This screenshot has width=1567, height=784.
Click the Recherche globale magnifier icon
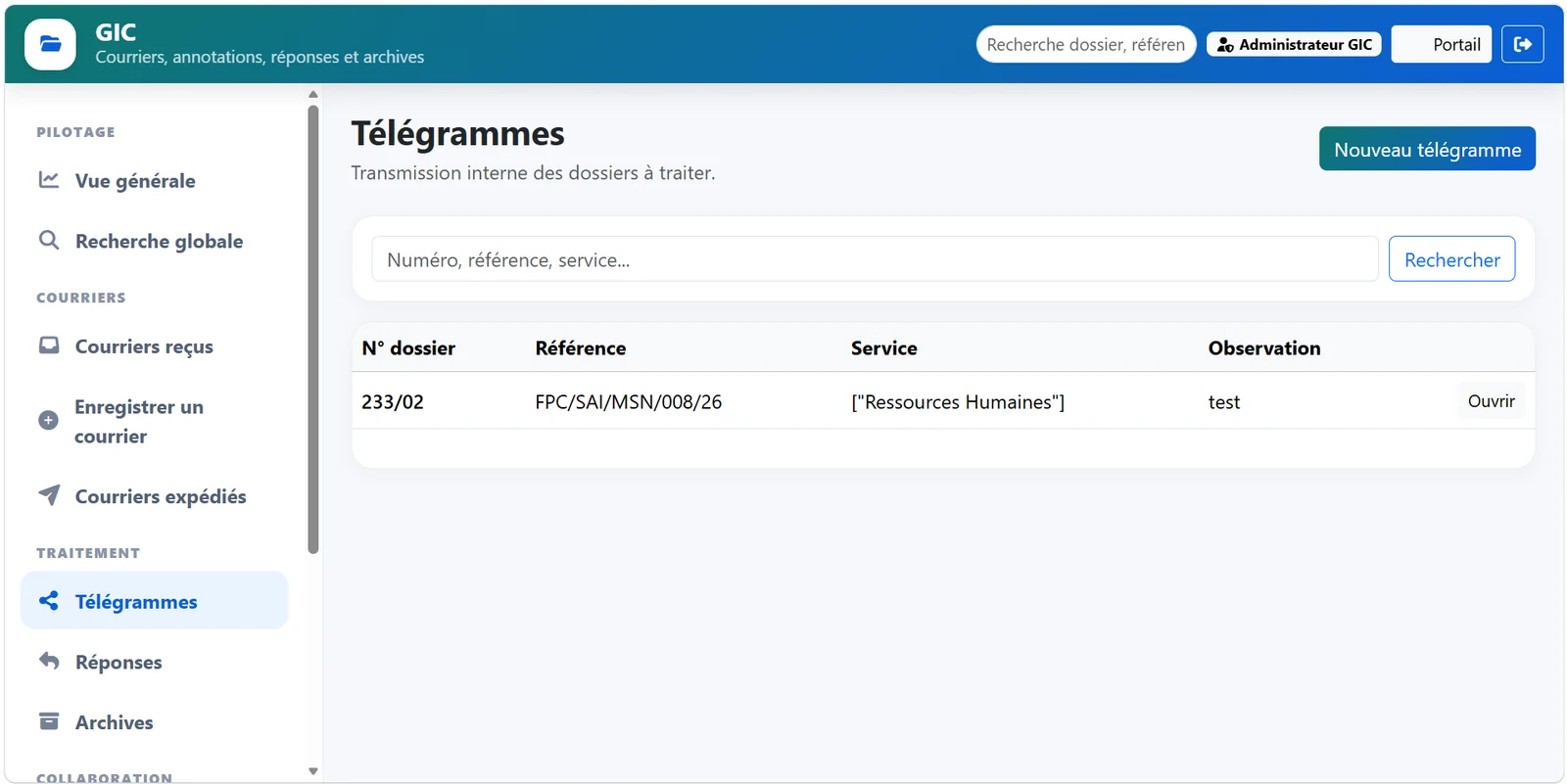(x=49, y=240)
